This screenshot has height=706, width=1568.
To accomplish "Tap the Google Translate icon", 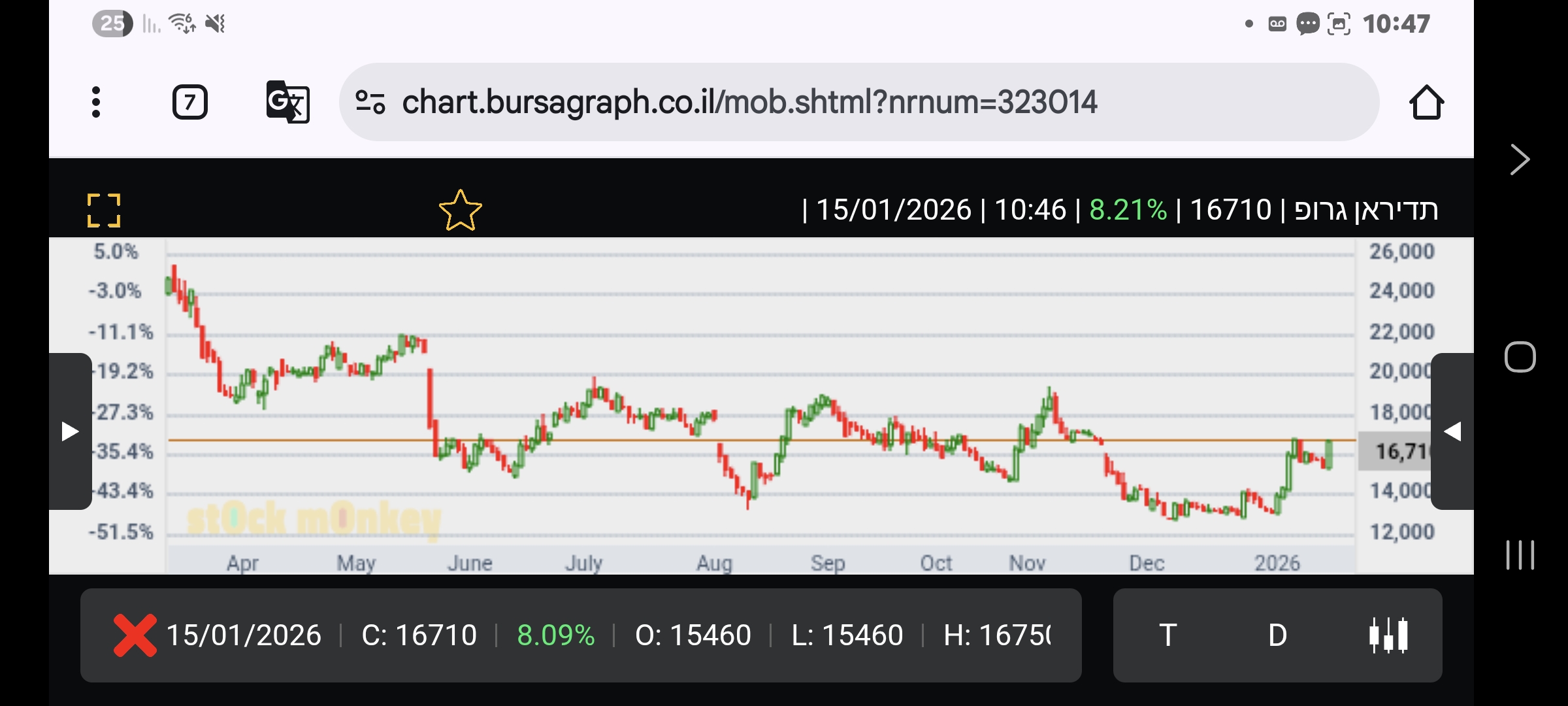I will (x=287, y=102).
